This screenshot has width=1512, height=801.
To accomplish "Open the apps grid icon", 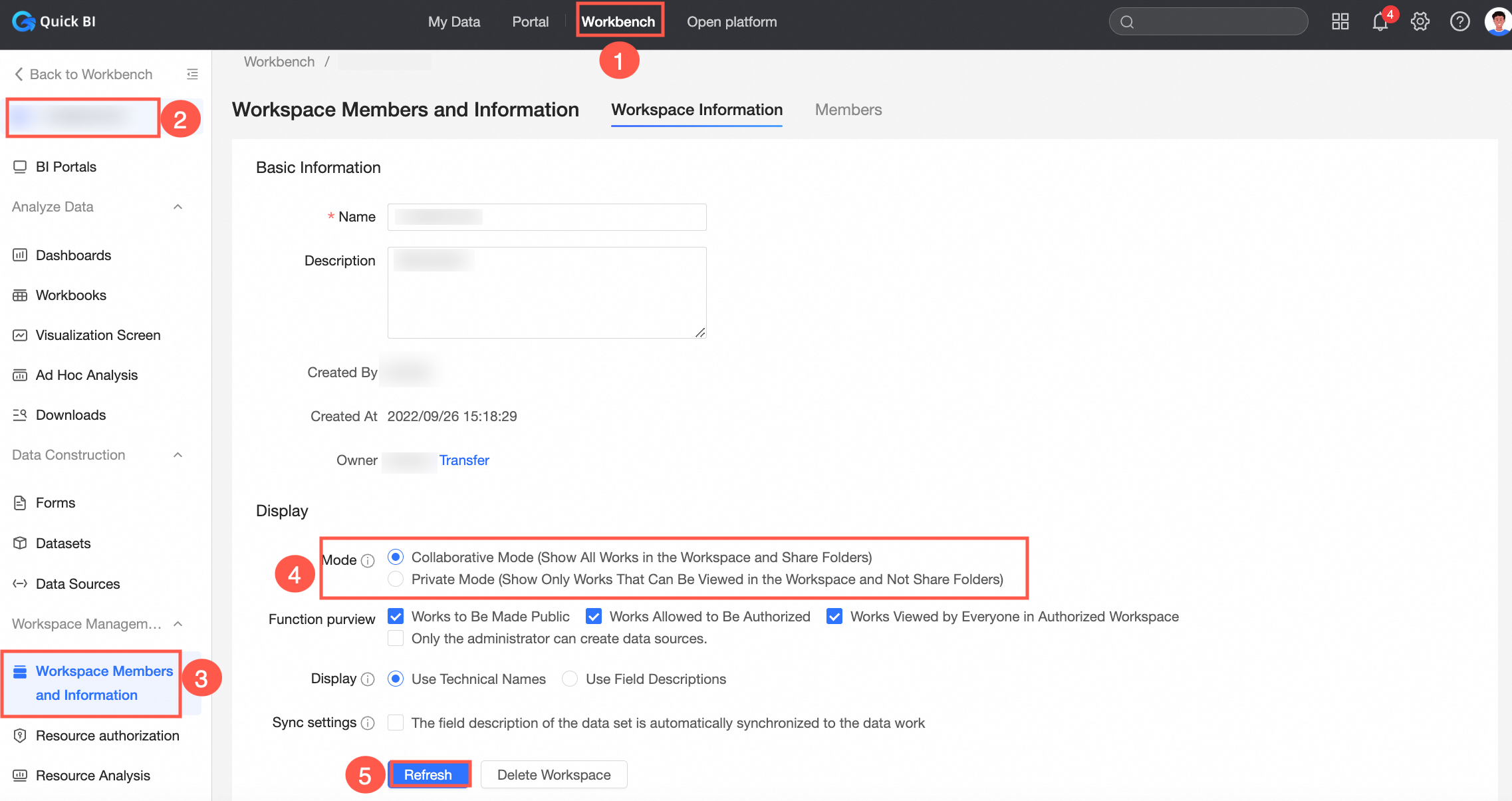I will [x=1340, y=21].
